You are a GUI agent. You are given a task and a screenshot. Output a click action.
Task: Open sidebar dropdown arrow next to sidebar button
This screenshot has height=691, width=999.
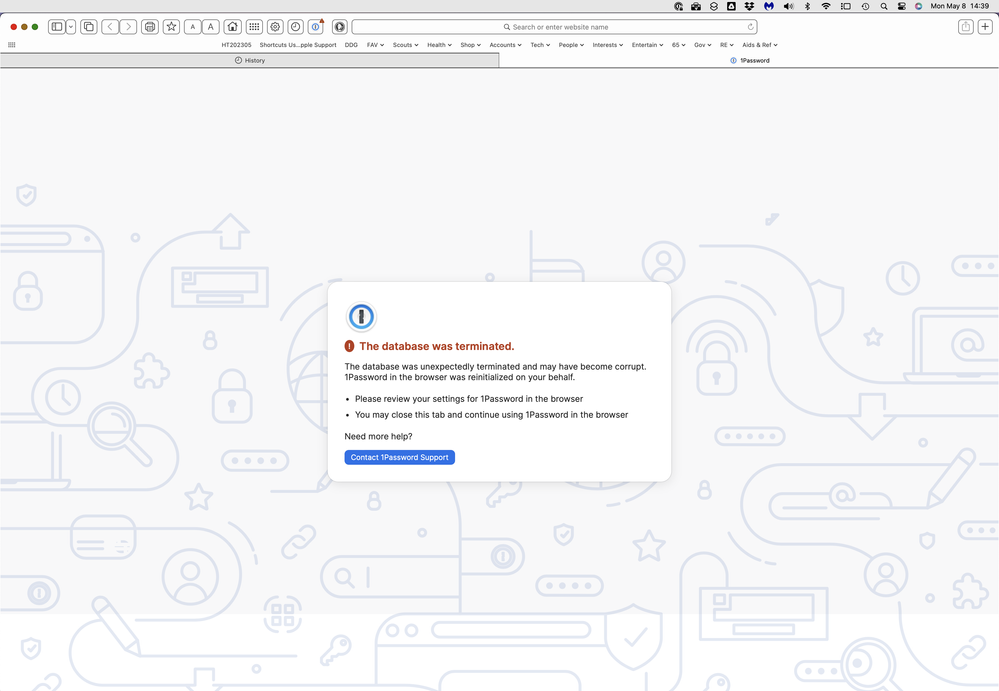[71, 27]
